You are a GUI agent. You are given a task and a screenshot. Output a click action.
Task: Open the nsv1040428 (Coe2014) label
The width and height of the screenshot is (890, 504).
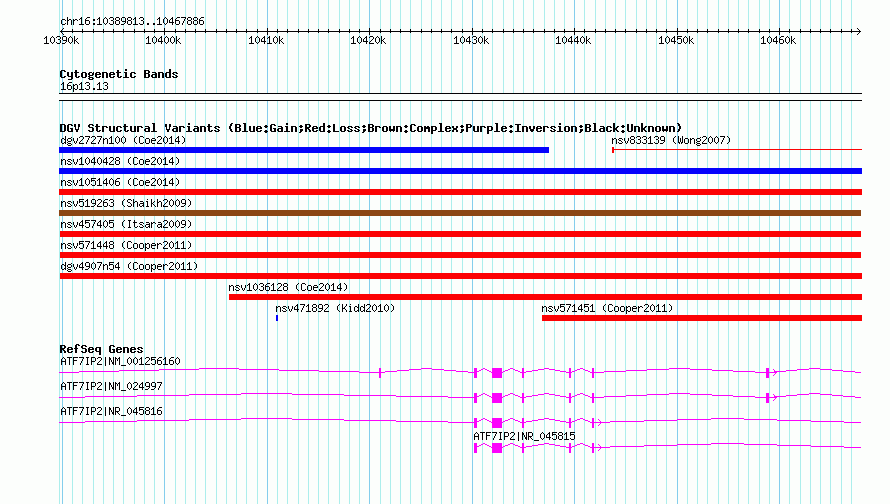pyautogui.click(x=120, y=161)
